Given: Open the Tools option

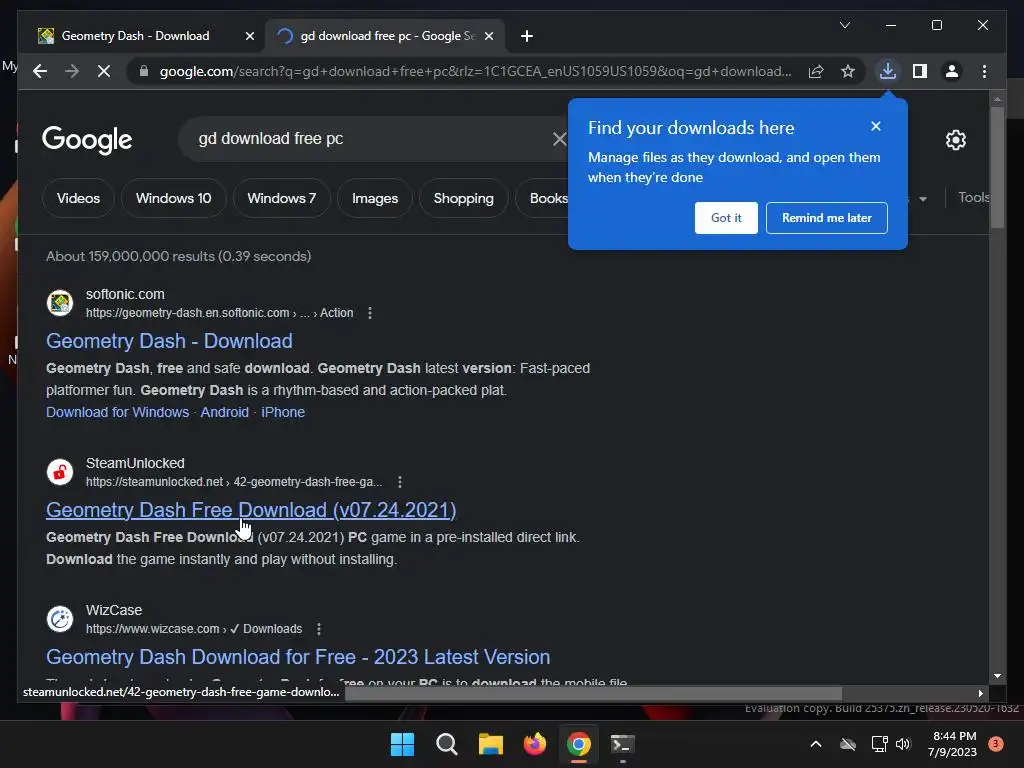Looking at the screenshot, I should click(x=973, y=197).
